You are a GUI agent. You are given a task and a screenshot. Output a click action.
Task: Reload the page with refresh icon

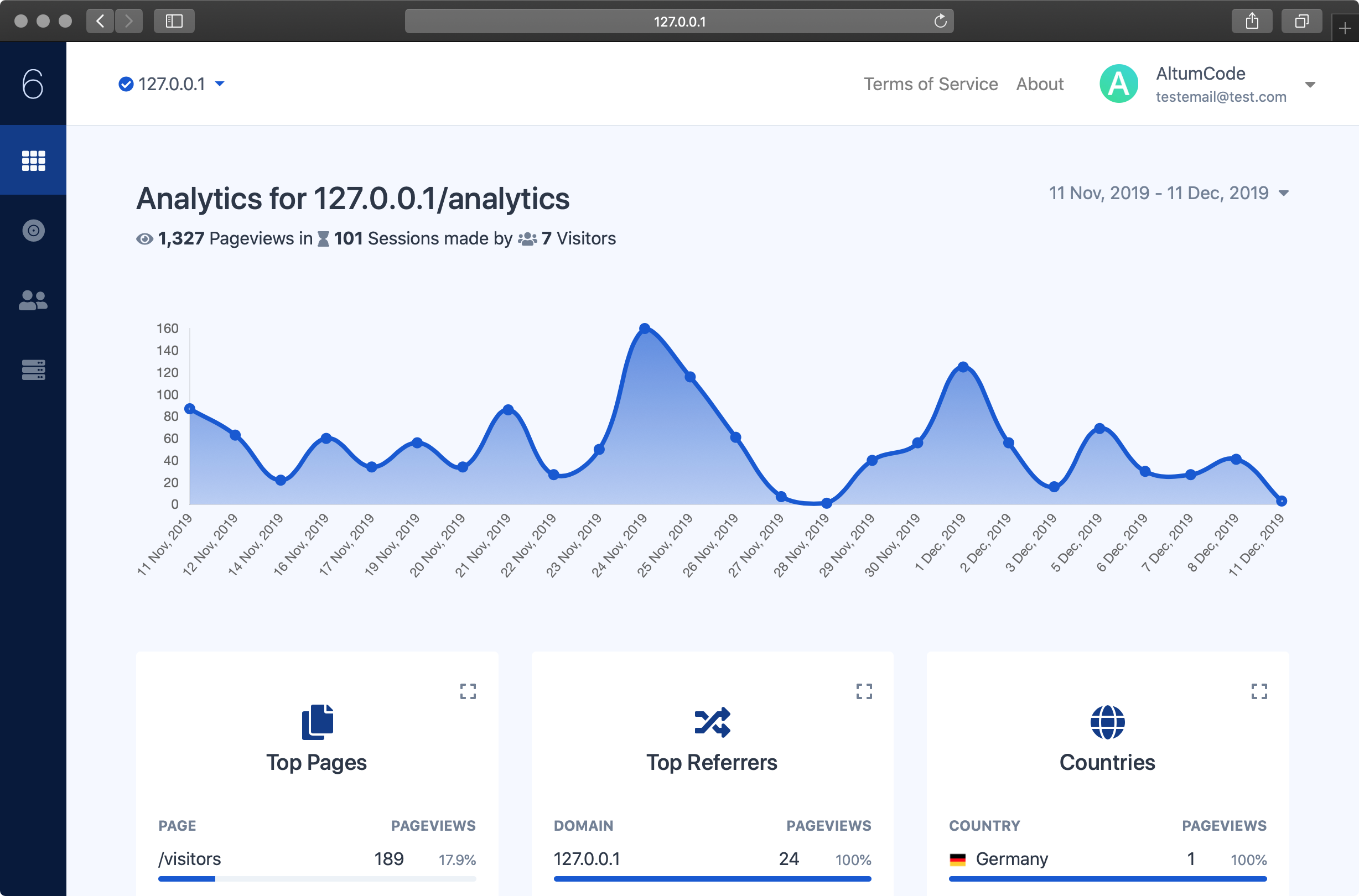(x=940, y=21)
